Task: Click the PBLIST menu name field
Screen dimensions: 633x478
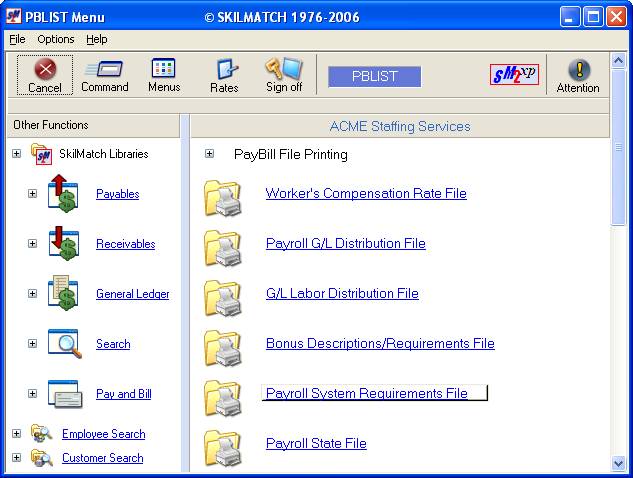Action: click(375, 77)
